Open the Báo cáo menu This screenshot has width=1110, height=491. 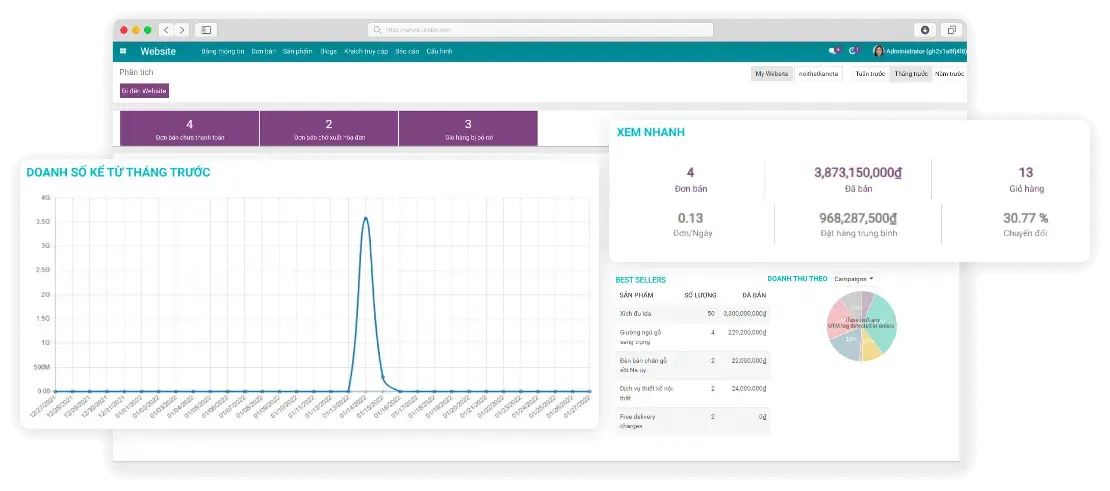[x=407, y=51]
